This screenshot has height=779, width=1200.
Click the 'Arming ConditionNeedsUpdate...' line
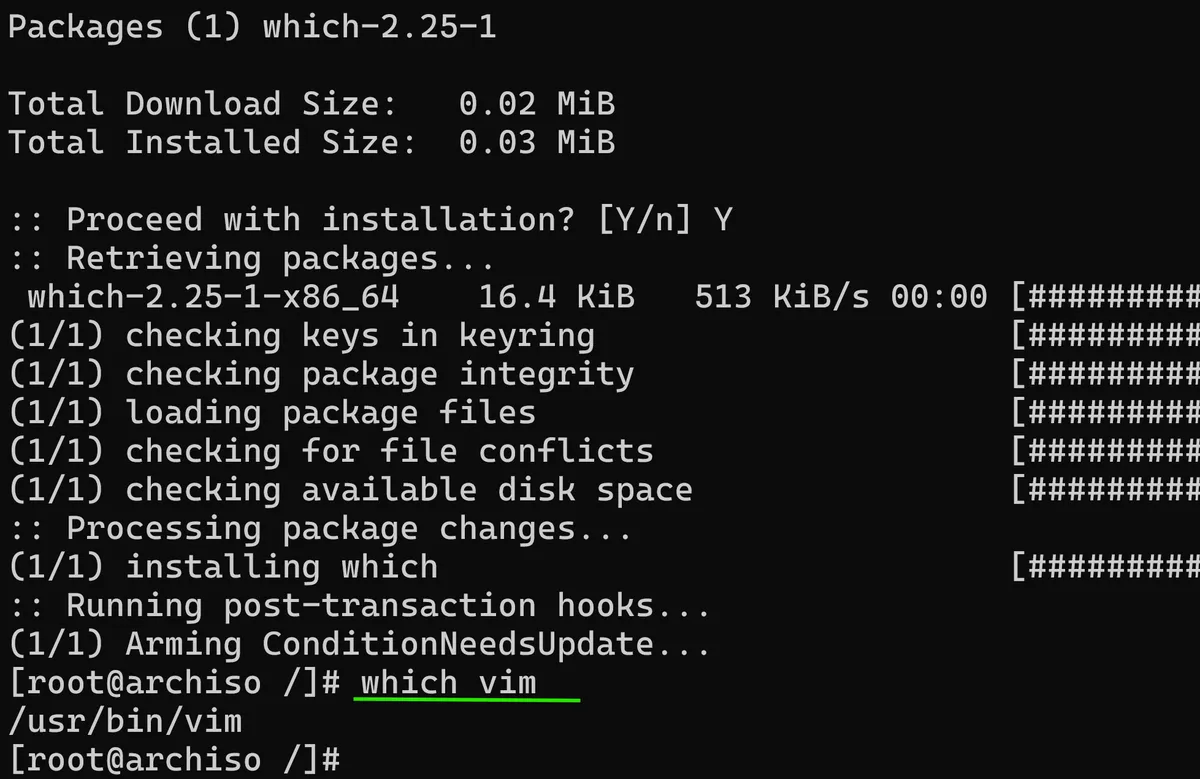pyautogui.click(x=360, y=644)
